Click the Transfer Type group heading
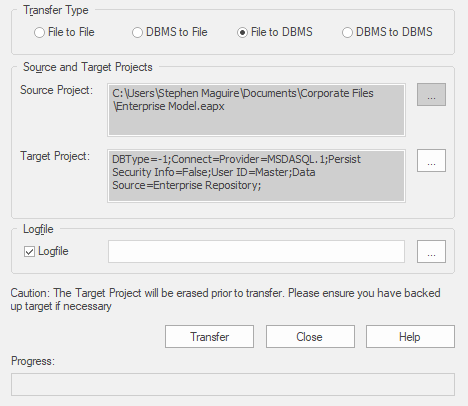The width and height of the screenshot is (468, 406). pyautogui.click(x=56, y=10)
